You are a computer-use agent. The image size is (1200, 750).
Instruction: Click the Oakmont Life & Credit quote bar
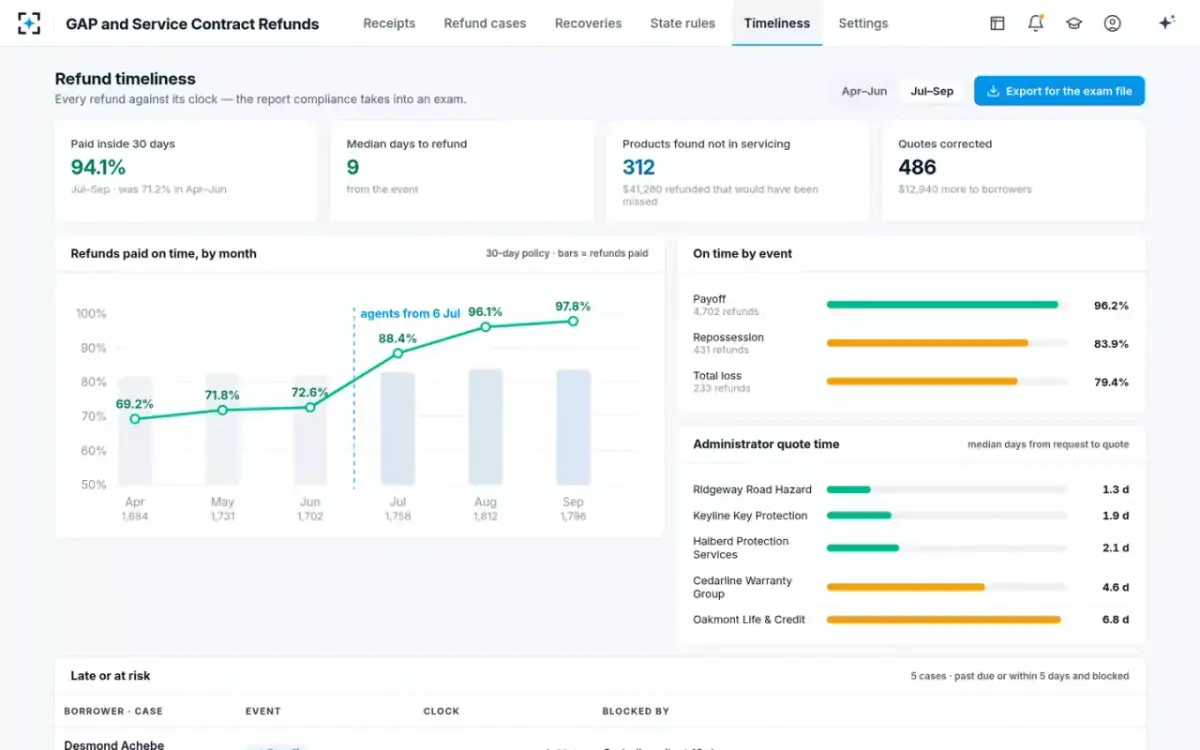(x=947, y=620)
